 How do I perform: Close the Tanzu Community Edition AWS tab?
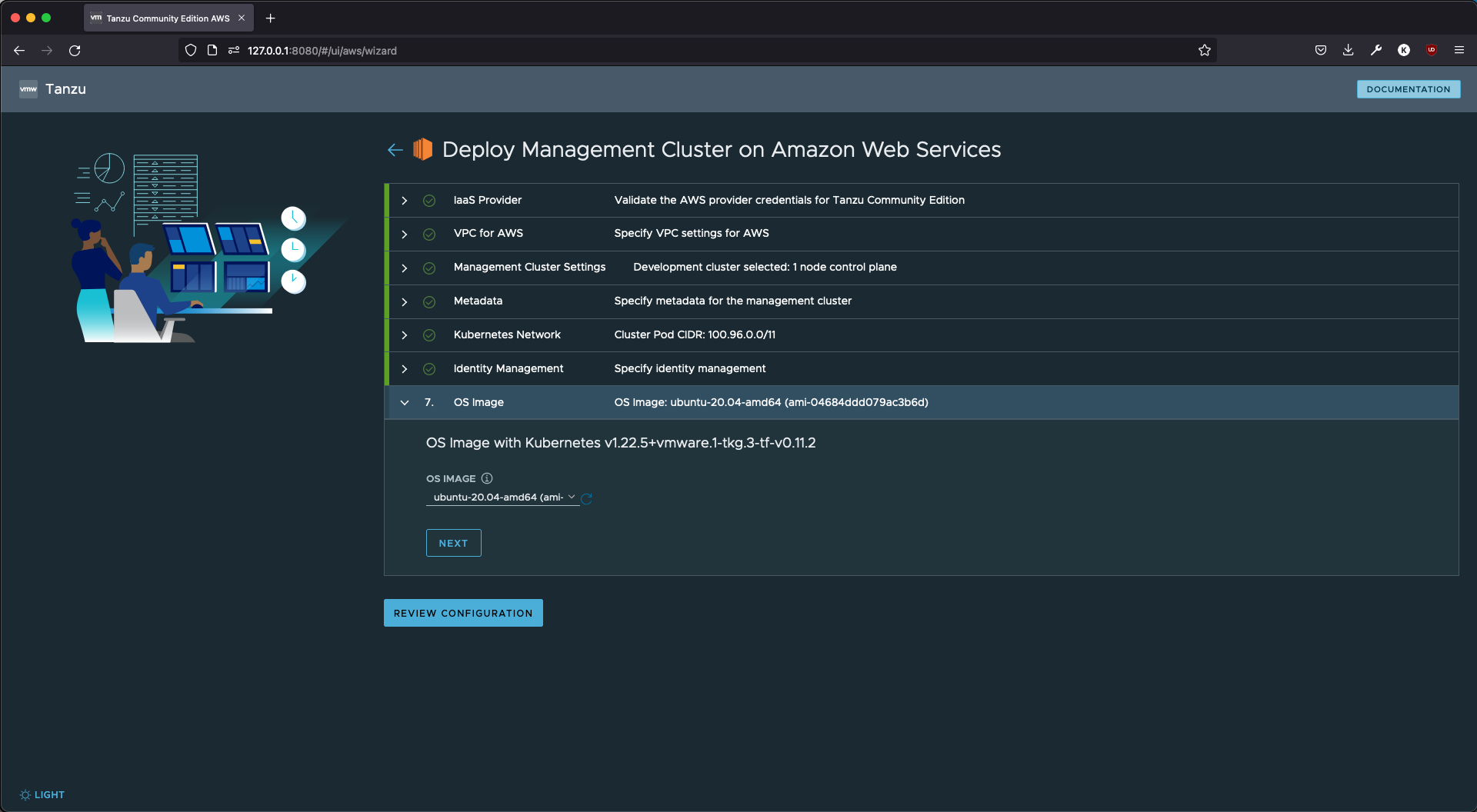[242, 18]
